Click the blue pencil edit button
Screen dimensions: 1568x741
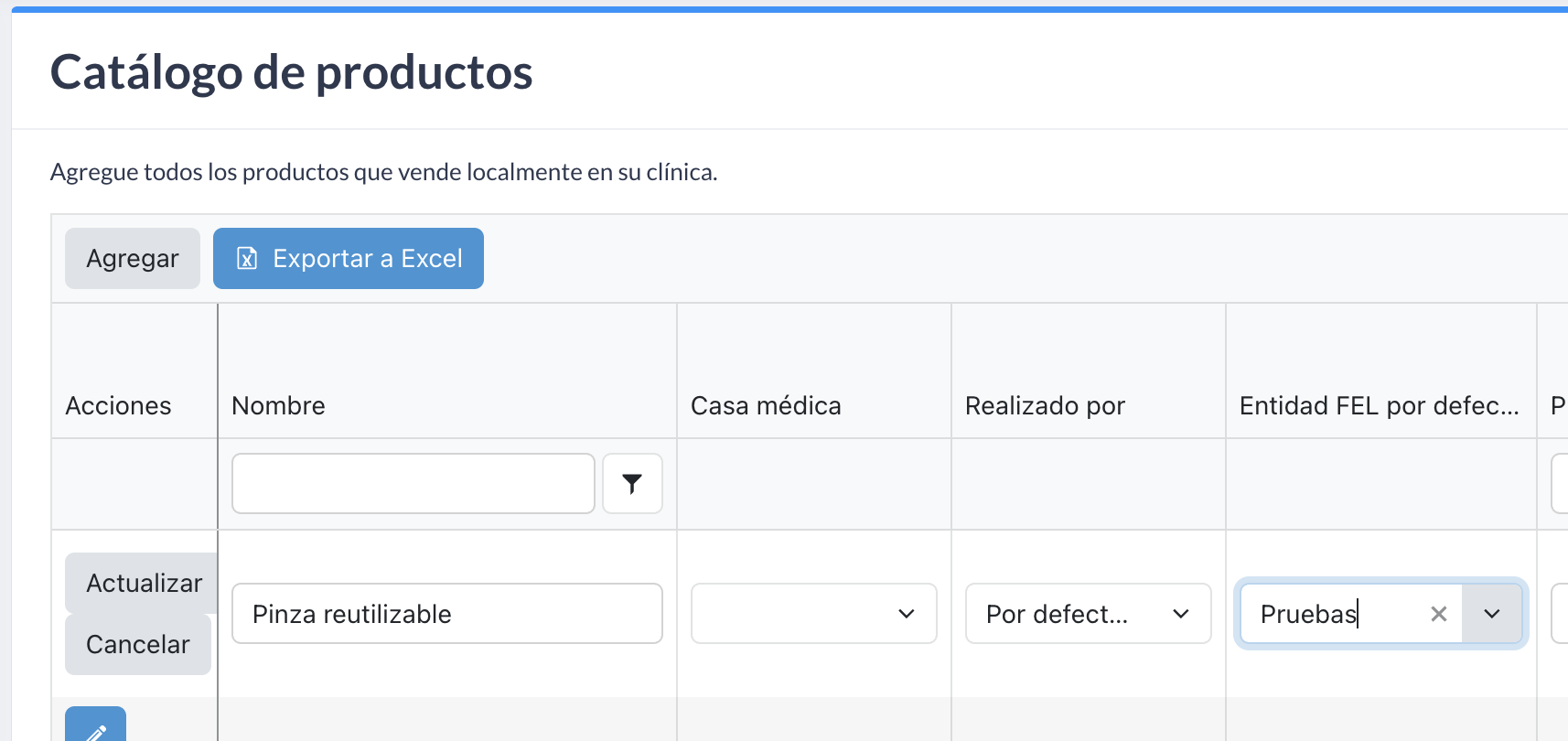tap(95, 725)
